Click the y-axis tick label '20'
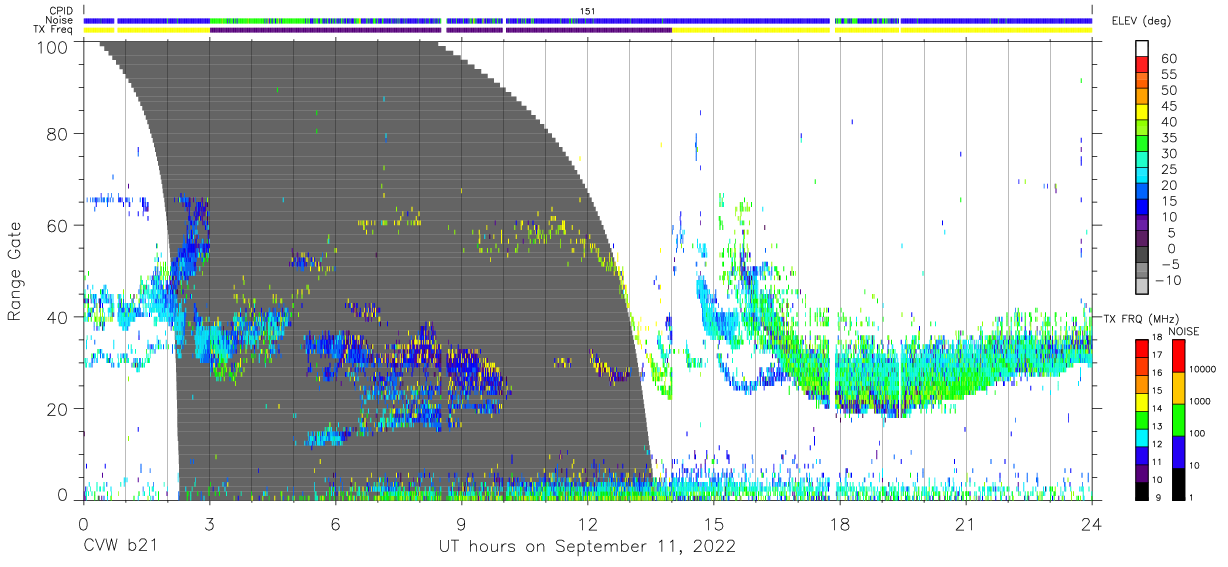The height and width of the screenshot is (567, 1228). click(x=58, y=410)
